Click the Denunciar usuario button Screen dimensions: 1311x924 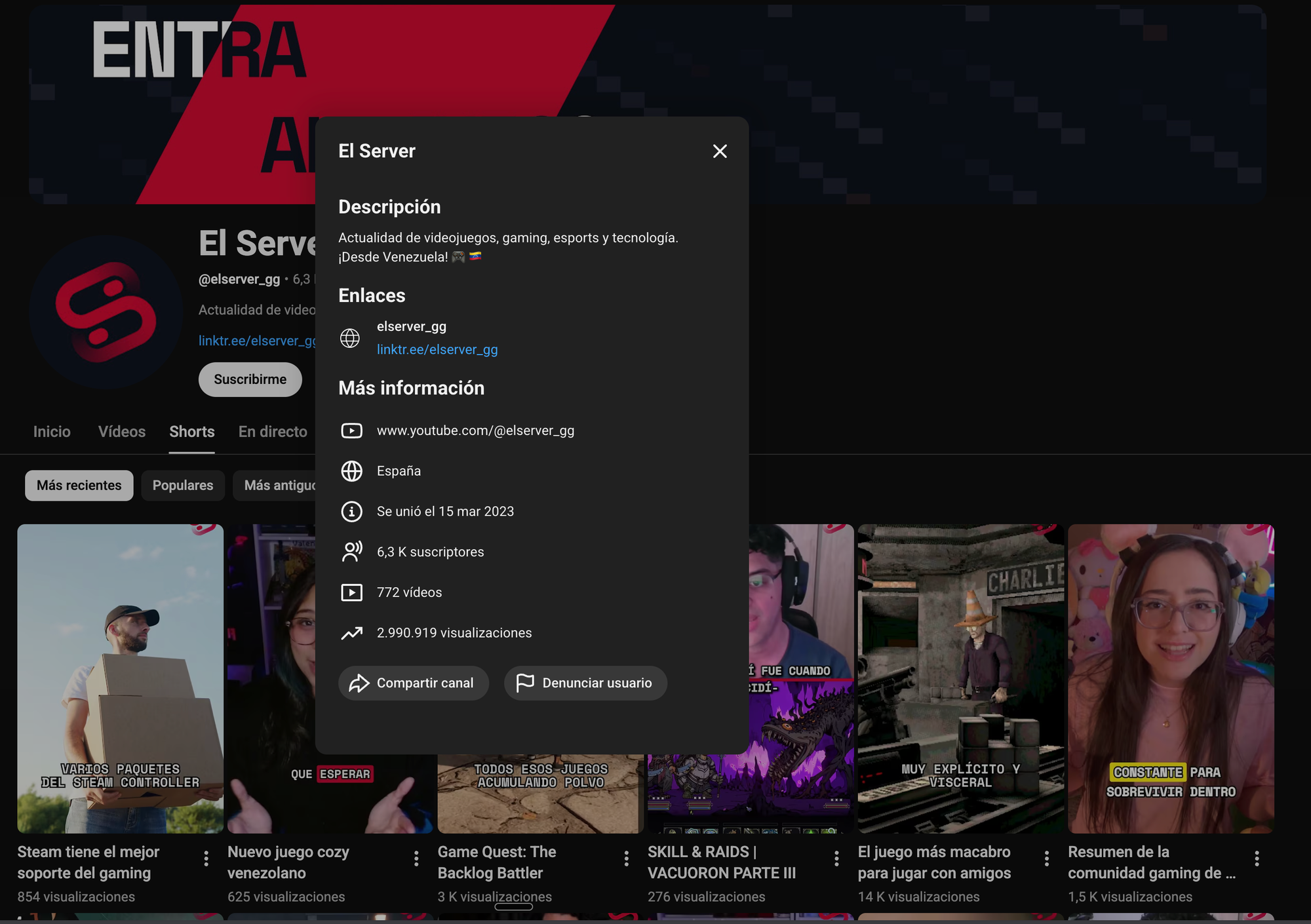click(x=585, y=683)
